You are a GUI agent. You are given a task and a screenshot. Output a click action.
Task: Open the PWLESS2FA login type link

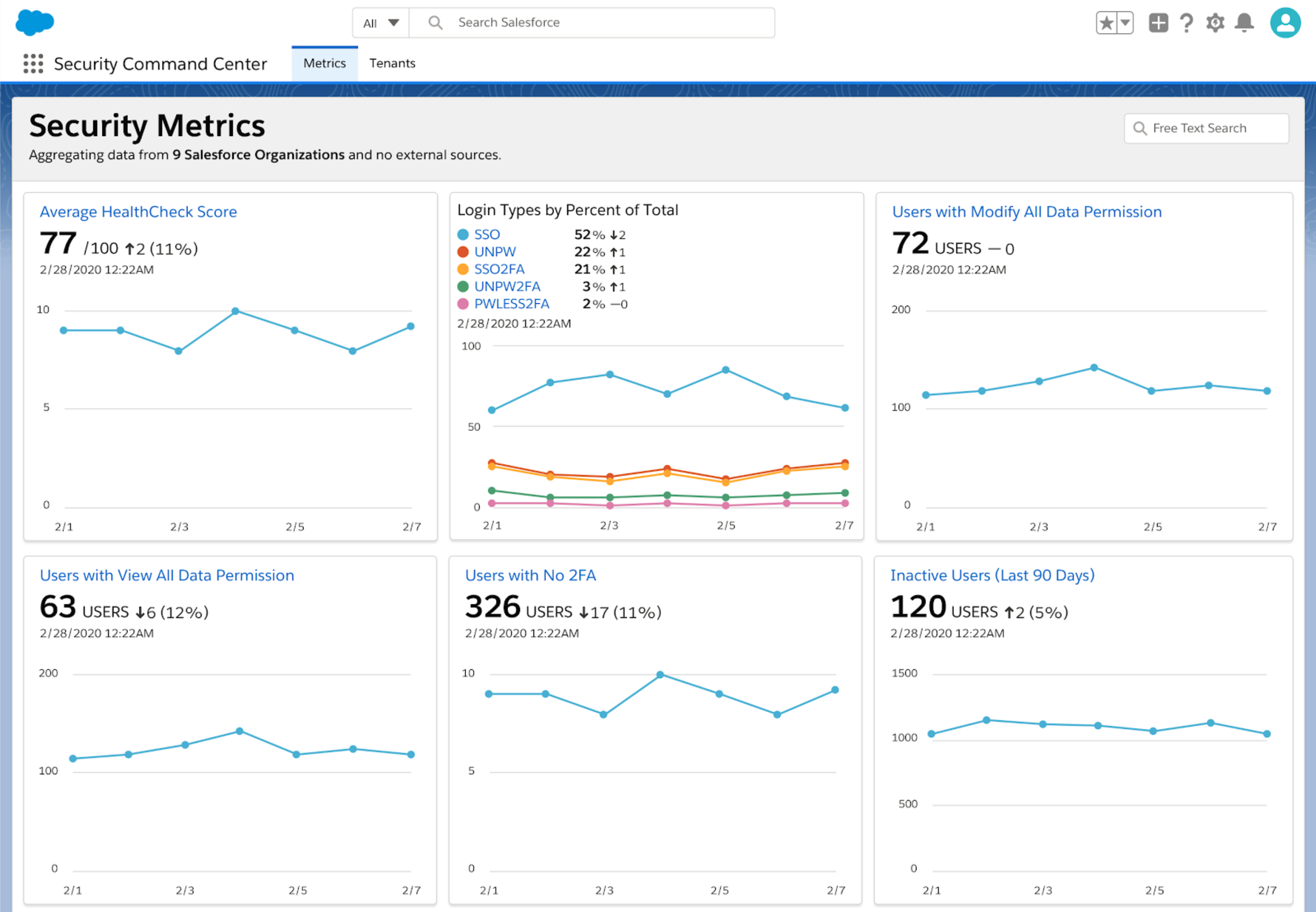point(512,303)
